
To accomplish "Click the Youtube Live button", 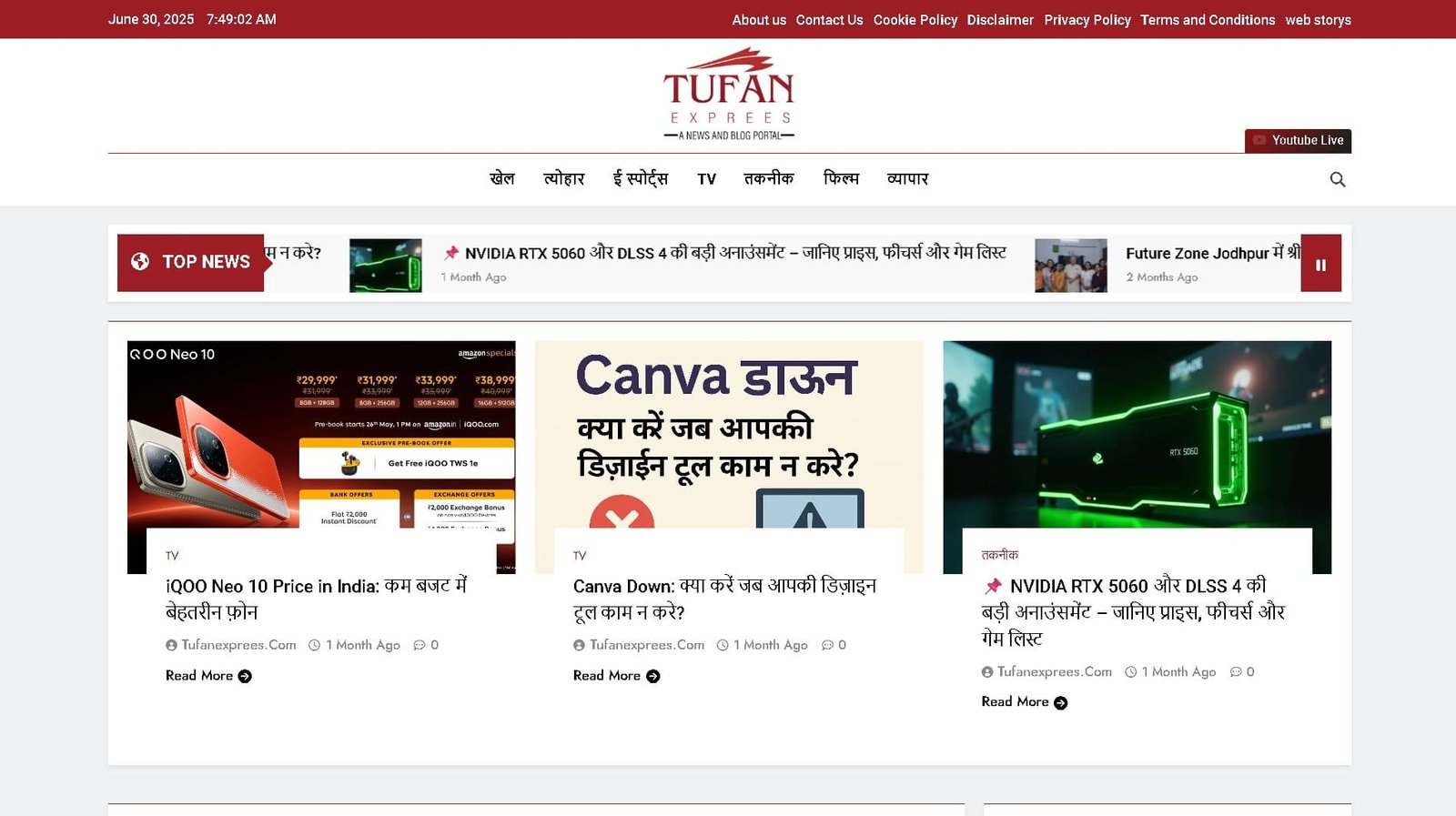I will click(x=1298, y=140).
